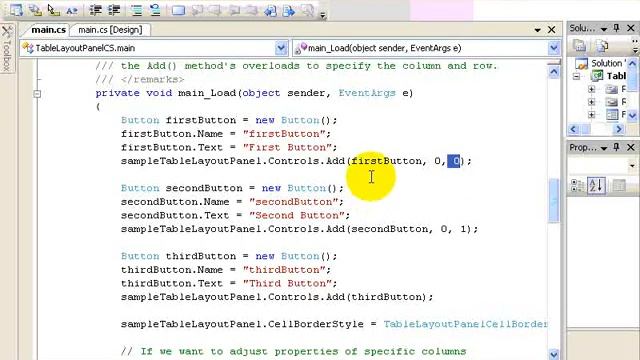Open the Solution Explorer window position menu
The image size is (640, 360).
pyautogui.click(x=604, y=29)
